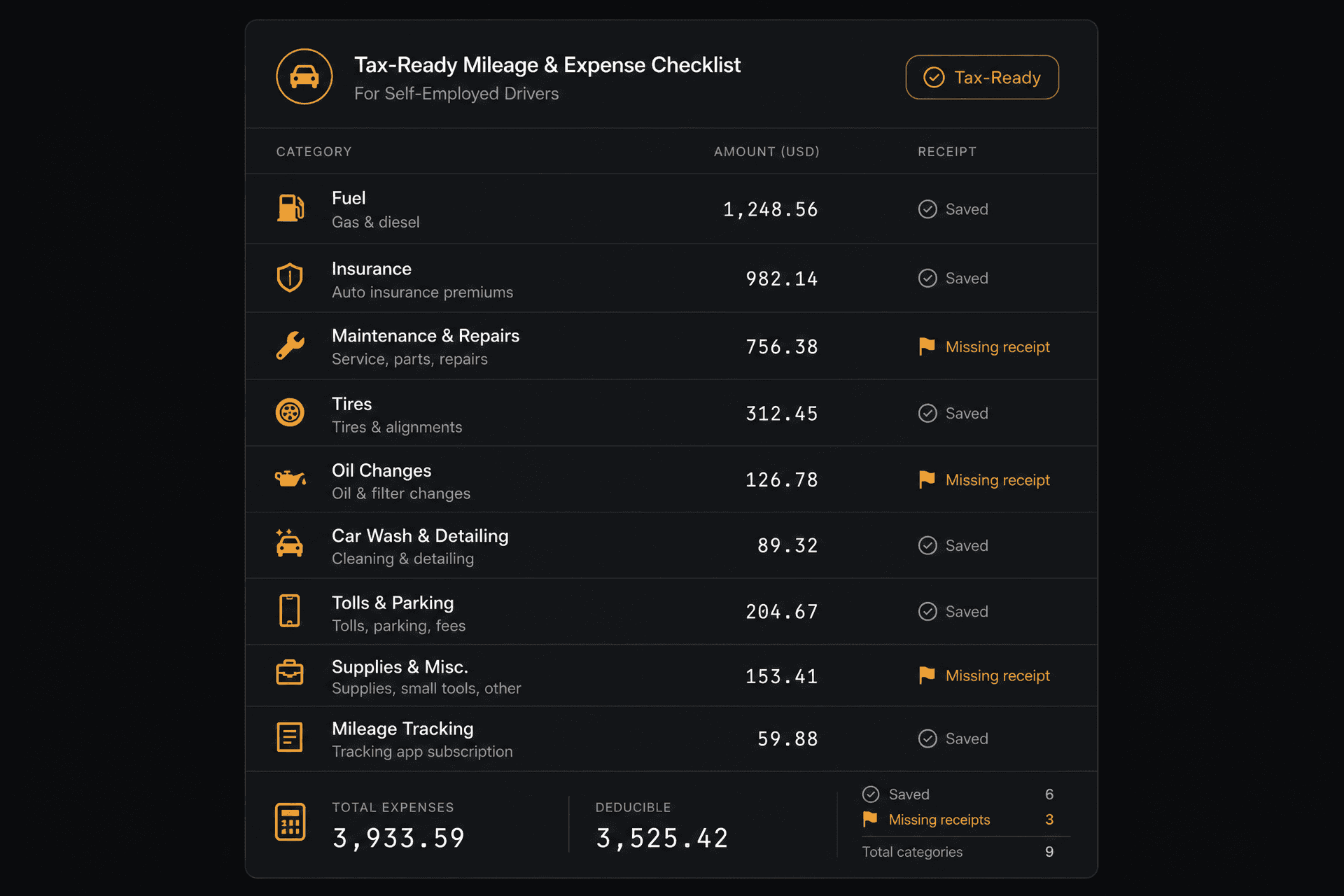Click the fuel pump icon
The width and height of the screenshot is (1344, 896).
click(290, 209)
